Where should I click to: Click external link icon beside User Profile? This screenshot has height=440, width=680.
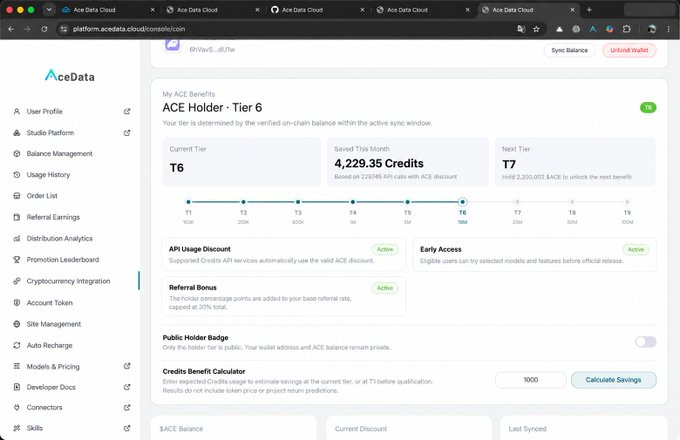pos(127,111)
